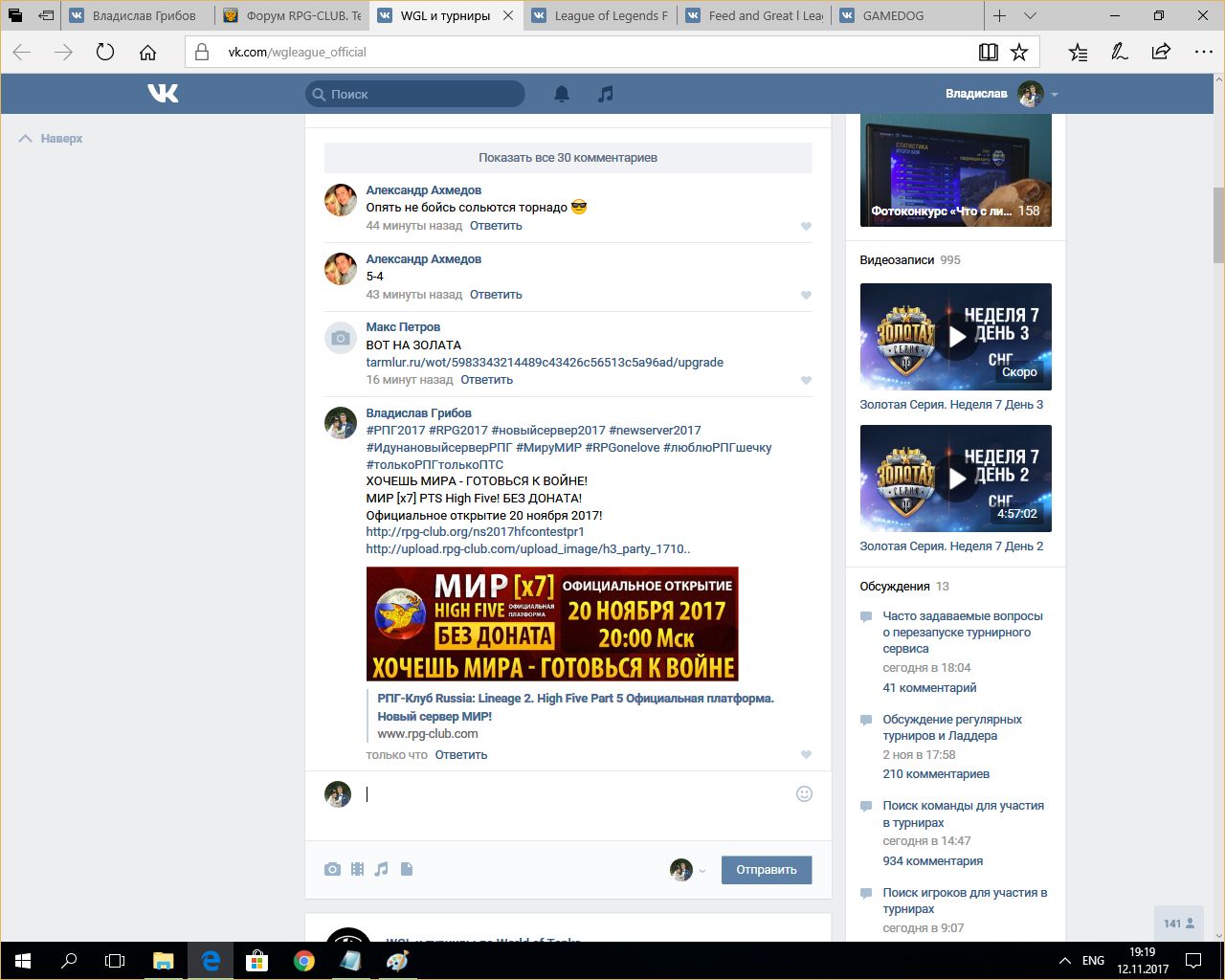
Task: Open Edge reading view icon
Action: pos(989,53)
